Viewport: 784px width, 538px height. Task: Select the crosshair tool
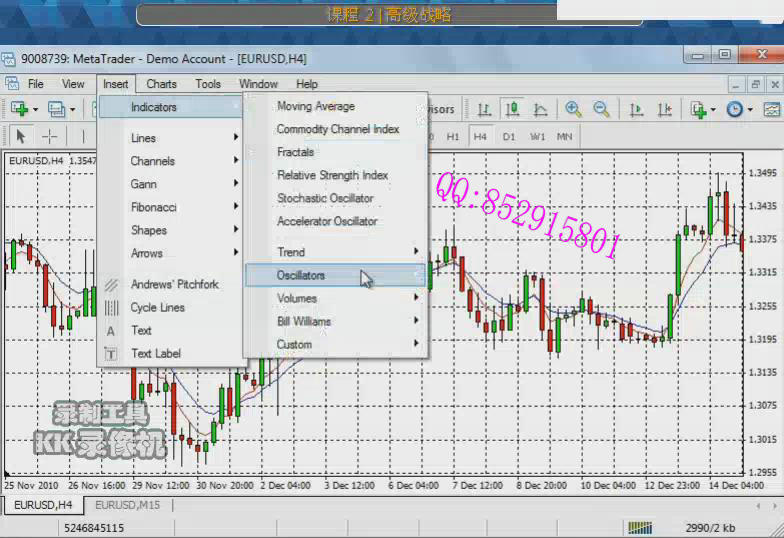pyautogui.click(x=49, y=136)
